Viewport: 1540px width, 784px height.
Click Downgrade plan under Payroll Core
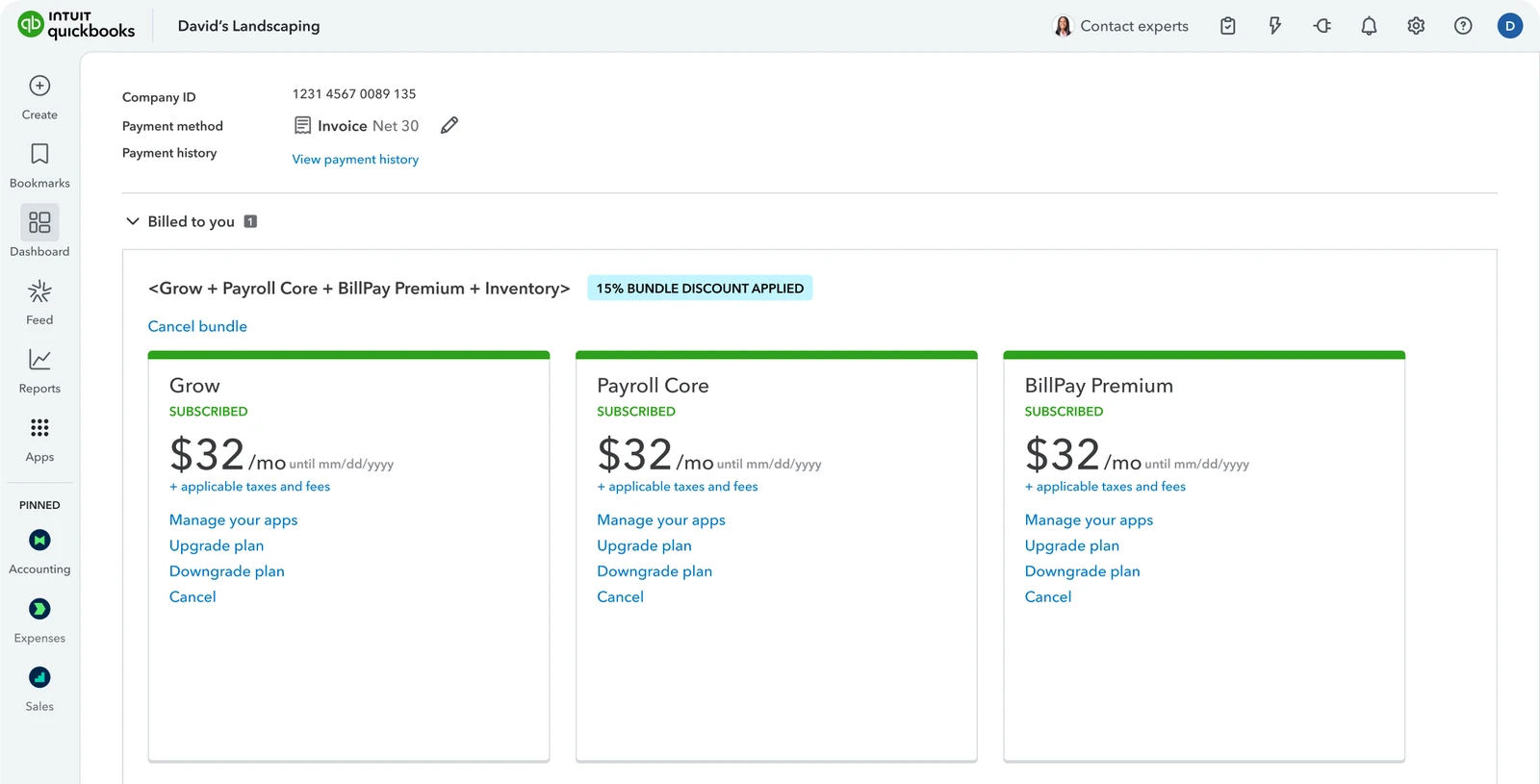pos(654,571)
